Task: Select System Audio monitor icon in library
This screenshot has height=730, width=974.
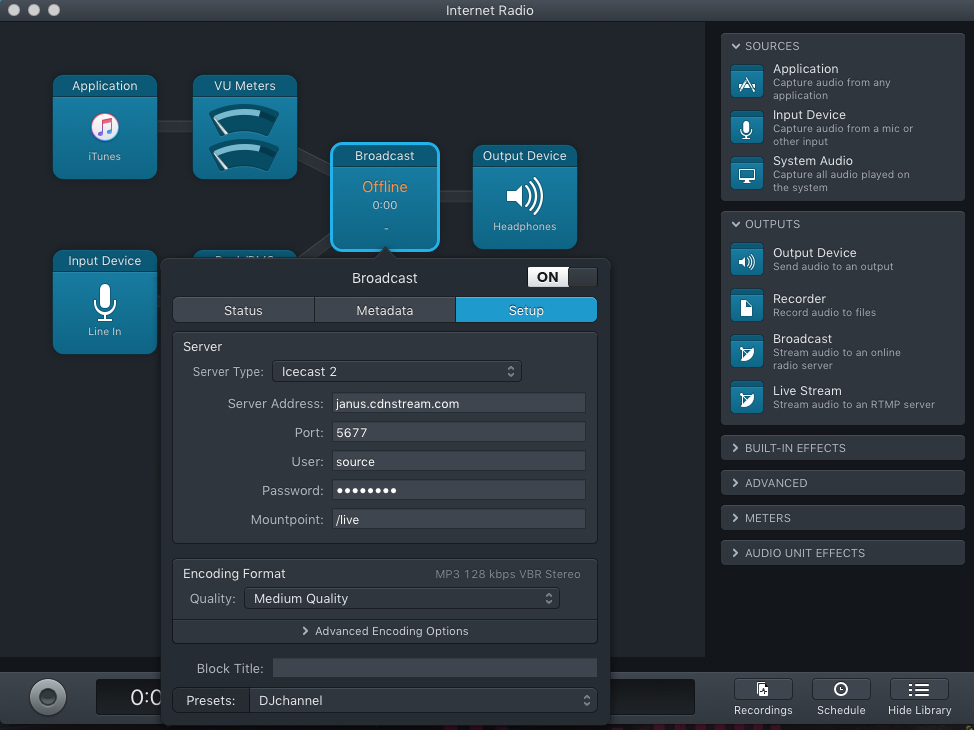Action: pos(747,174)
